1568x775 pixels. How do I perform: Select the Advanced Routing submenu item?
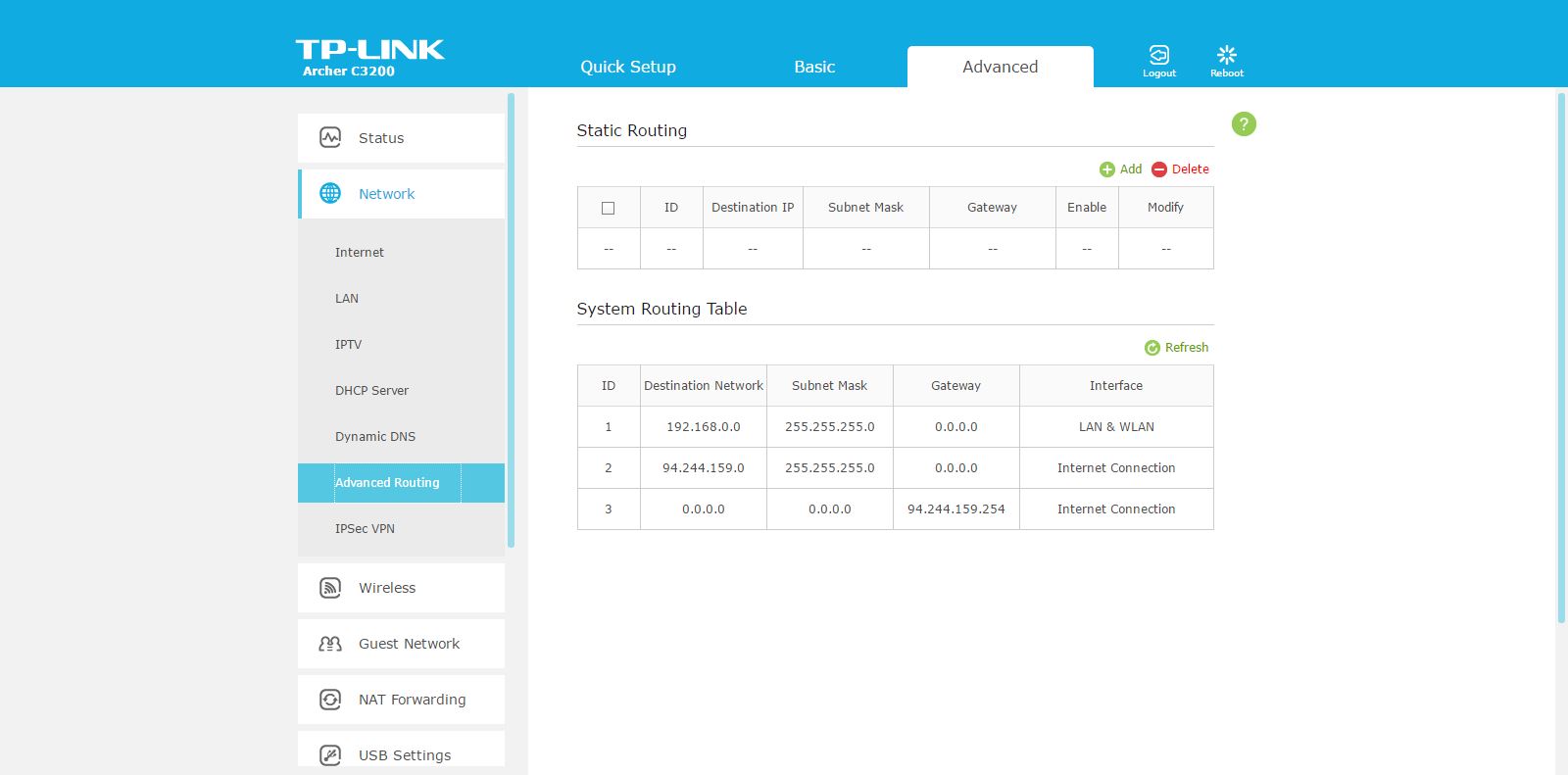point(401,482)
